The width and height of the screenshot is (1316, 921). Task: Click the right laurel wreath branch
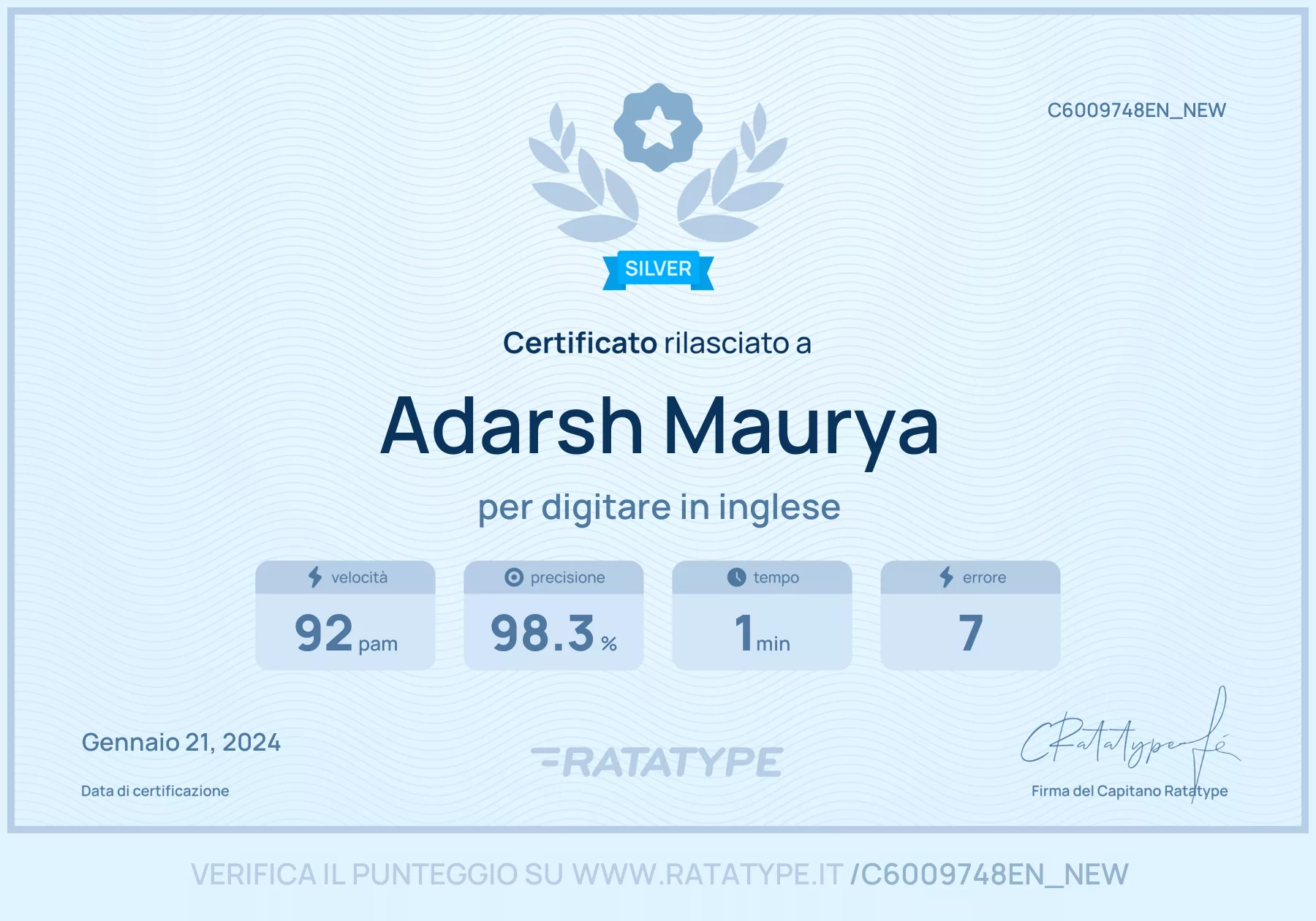tap(733, 174)
